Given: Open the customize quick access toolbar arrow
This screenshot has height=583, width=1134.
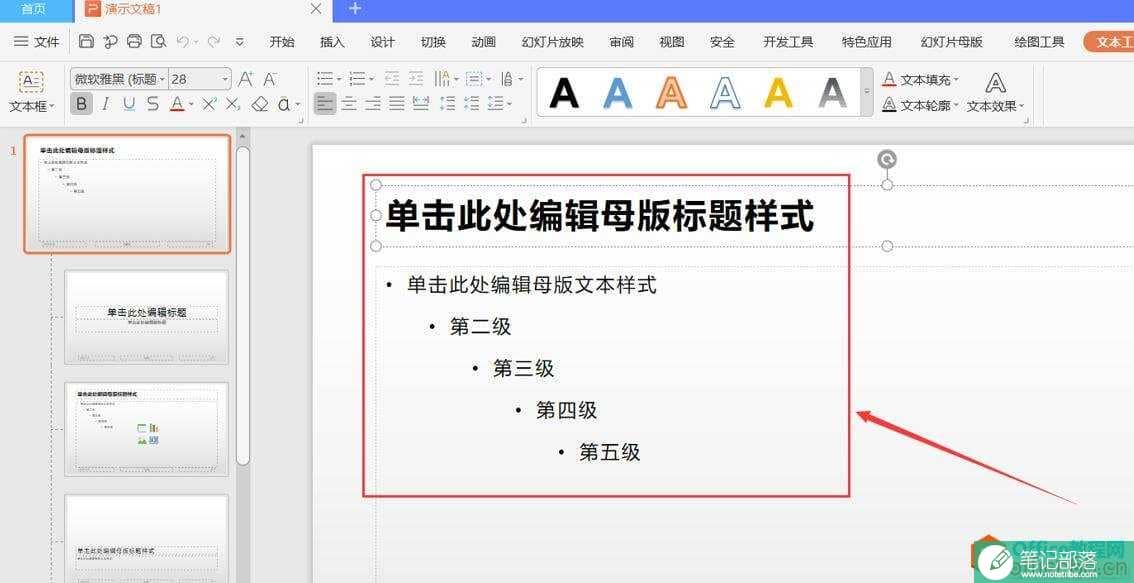Looking at the screenshot, I should pyautogui.click(x=240, y=42).
